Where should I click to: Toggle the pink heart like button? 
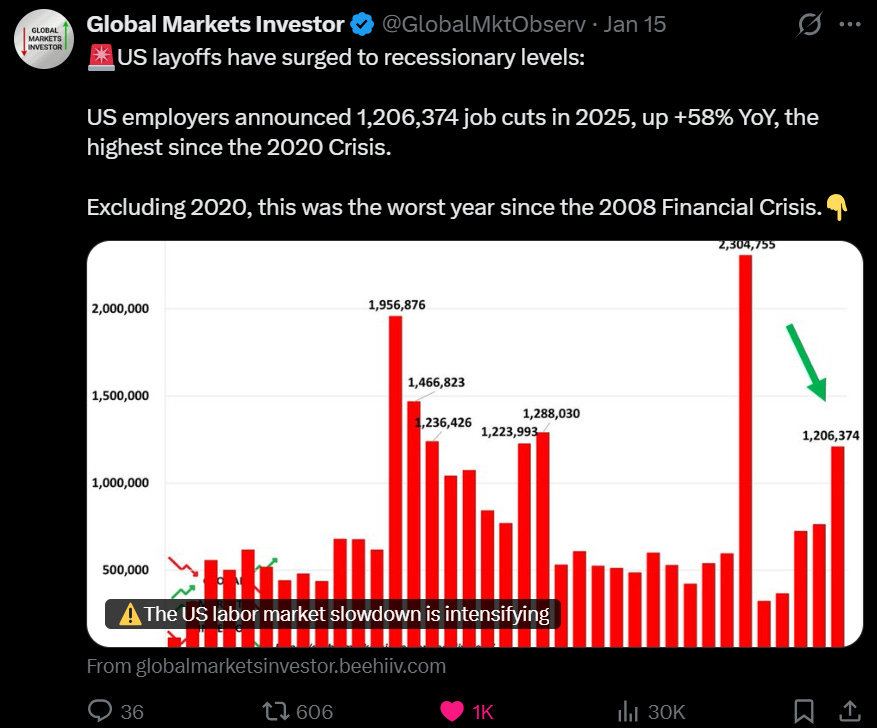click(x=452, y=711)
